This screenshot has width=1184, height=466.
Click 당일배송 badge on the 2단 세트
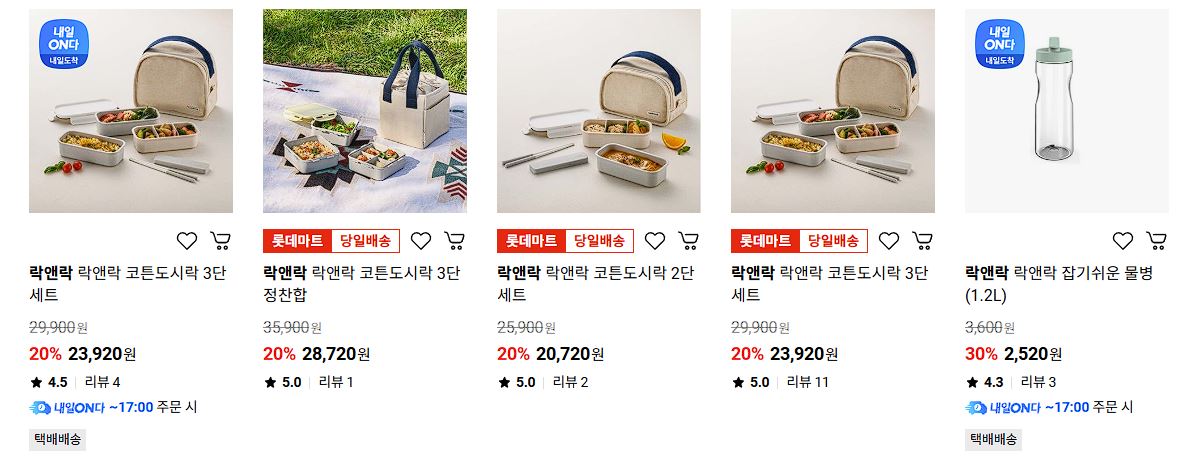coord(600,241)
